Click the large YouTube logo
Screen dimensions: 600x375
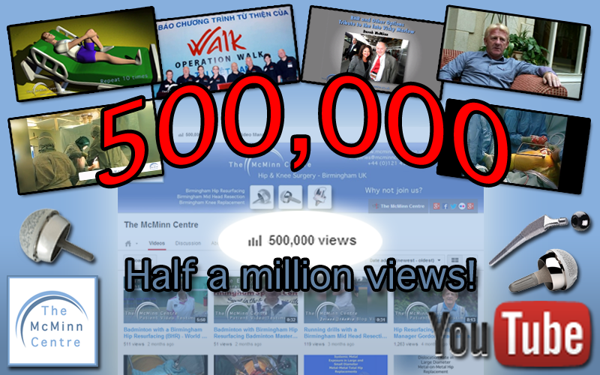tap(511, 334)
